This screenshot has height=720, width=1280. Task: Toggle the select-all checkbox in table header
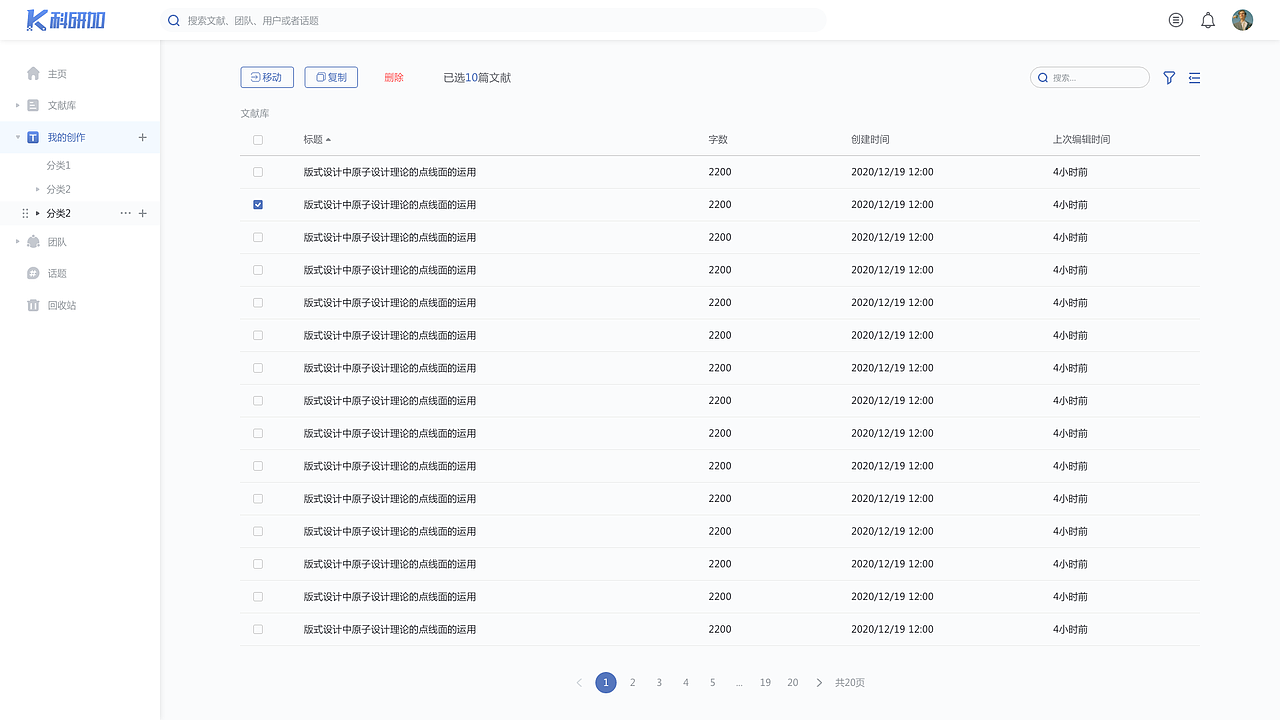tap(258, 140)
